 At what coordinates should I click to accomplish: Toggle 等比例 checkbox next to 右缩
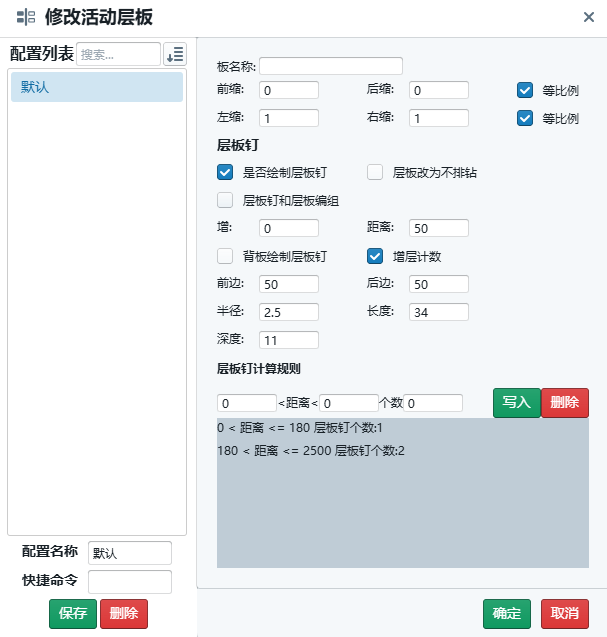pos(525,118)
